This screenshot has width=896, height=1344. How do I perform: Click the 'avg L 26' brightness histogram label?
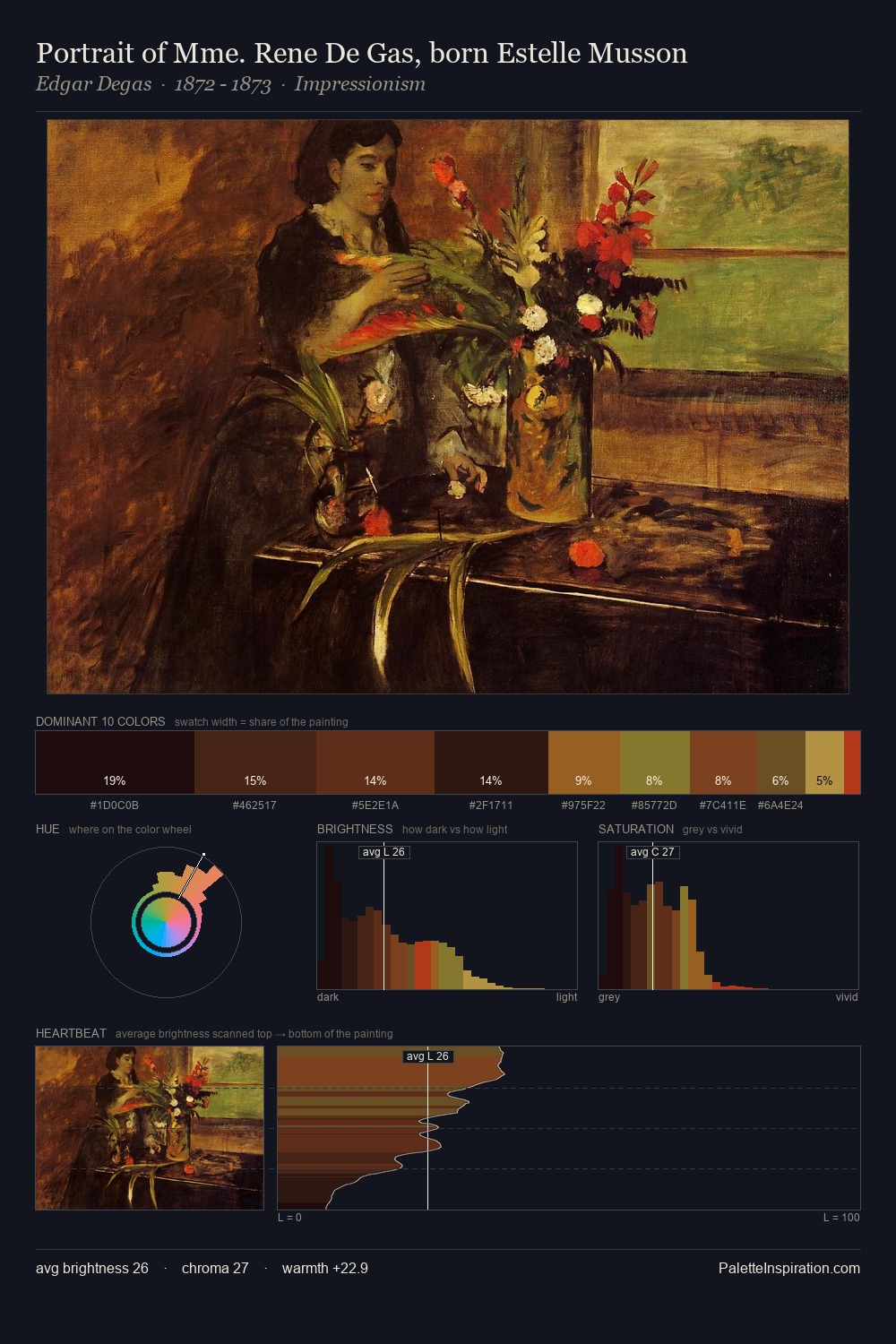(x=383, y=852)
